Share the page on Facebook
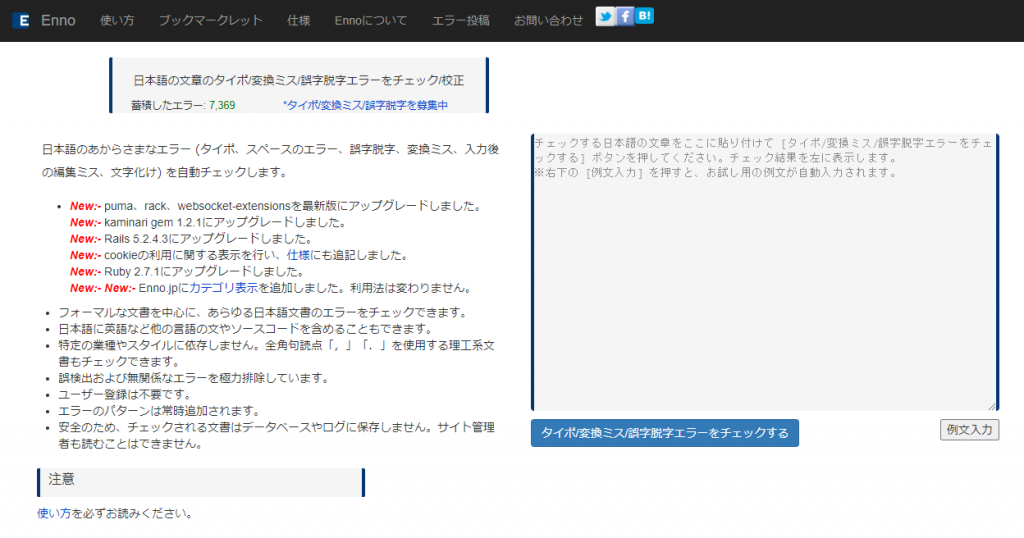The width and height of the screenshot is (1024, 538). pyautogui.click(x=624, y=16)
